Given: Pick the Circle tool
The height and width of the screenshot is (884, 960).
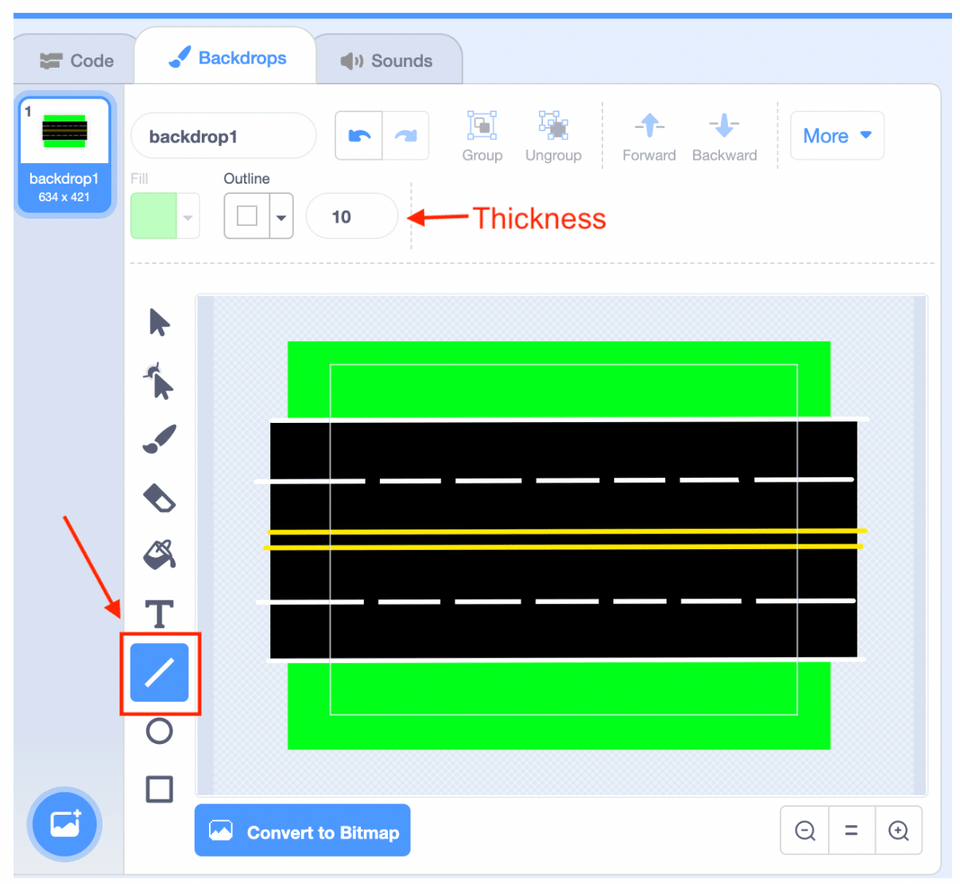Looking at the screenshot, I should click(159, 731).
